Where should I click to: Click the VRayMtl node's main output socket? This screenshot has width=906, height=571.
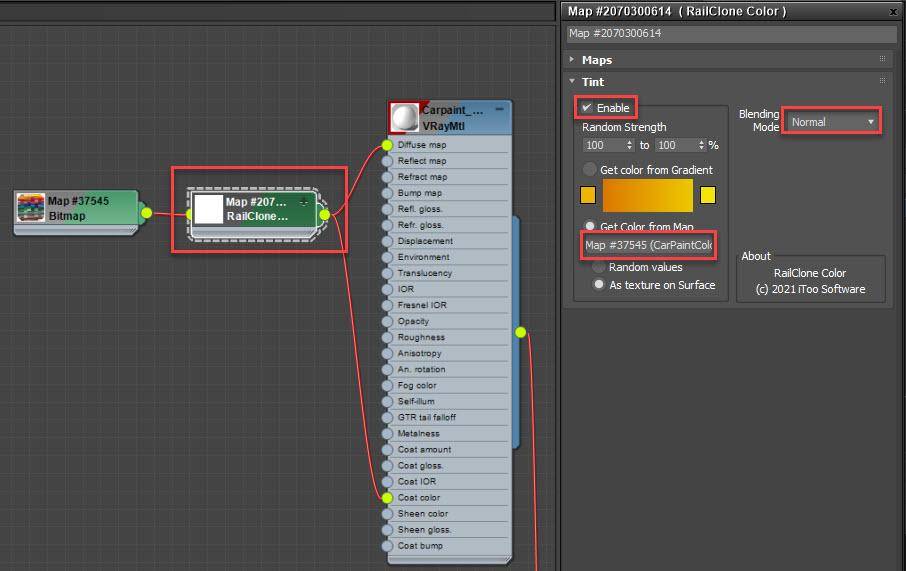click(520, 332)
